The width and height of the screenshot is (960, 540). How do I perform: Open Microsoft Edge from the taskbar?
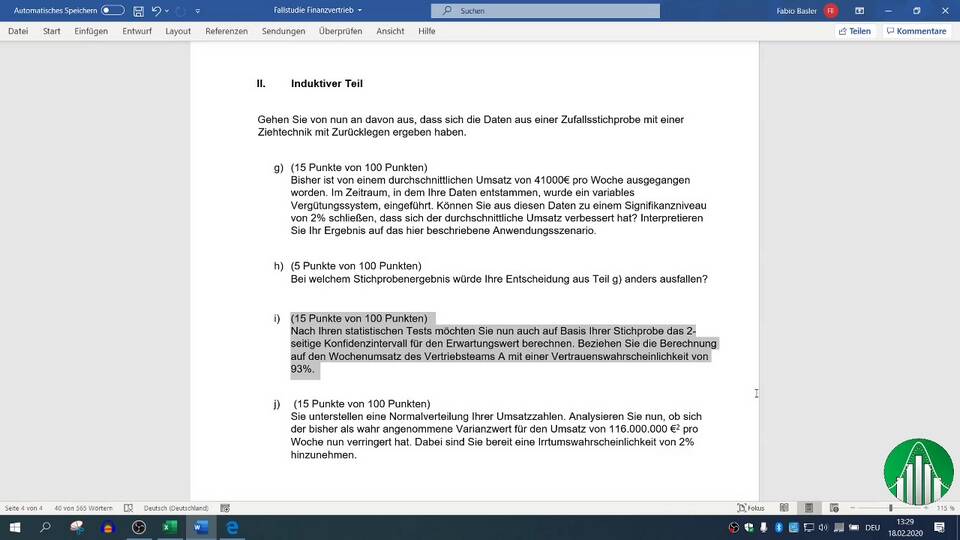tap(232, 527)
